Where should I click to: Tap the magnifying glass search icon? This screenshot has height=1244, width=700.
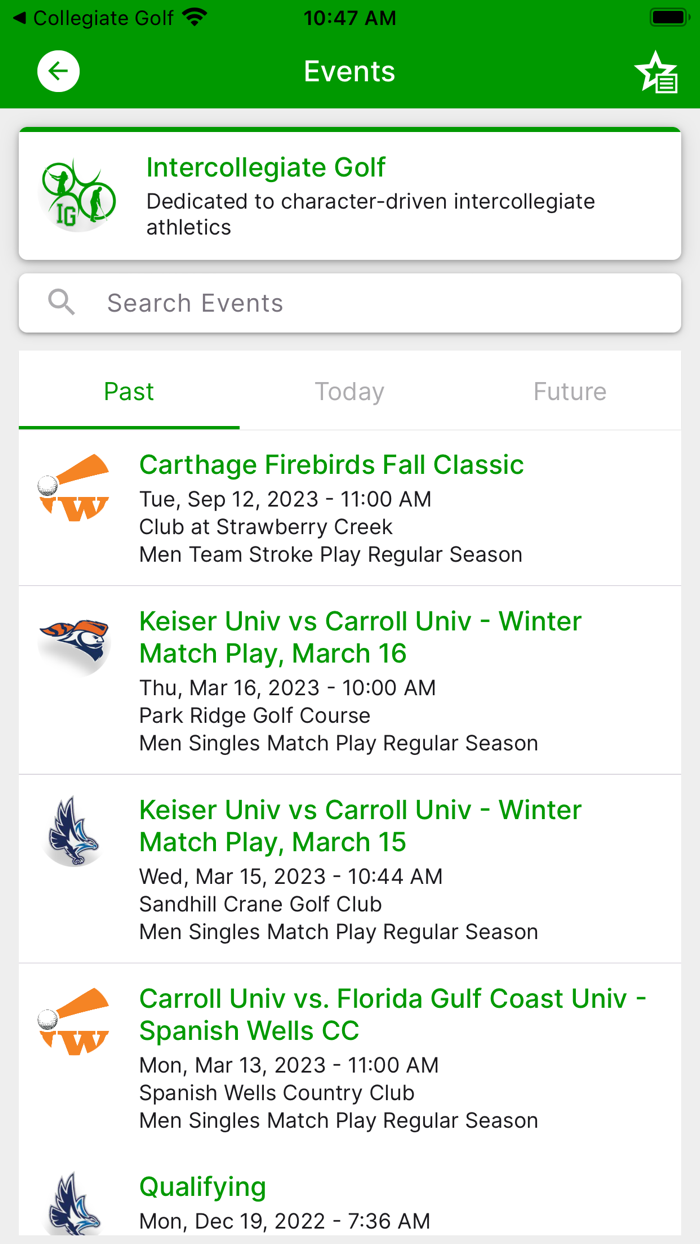point(61,302)
